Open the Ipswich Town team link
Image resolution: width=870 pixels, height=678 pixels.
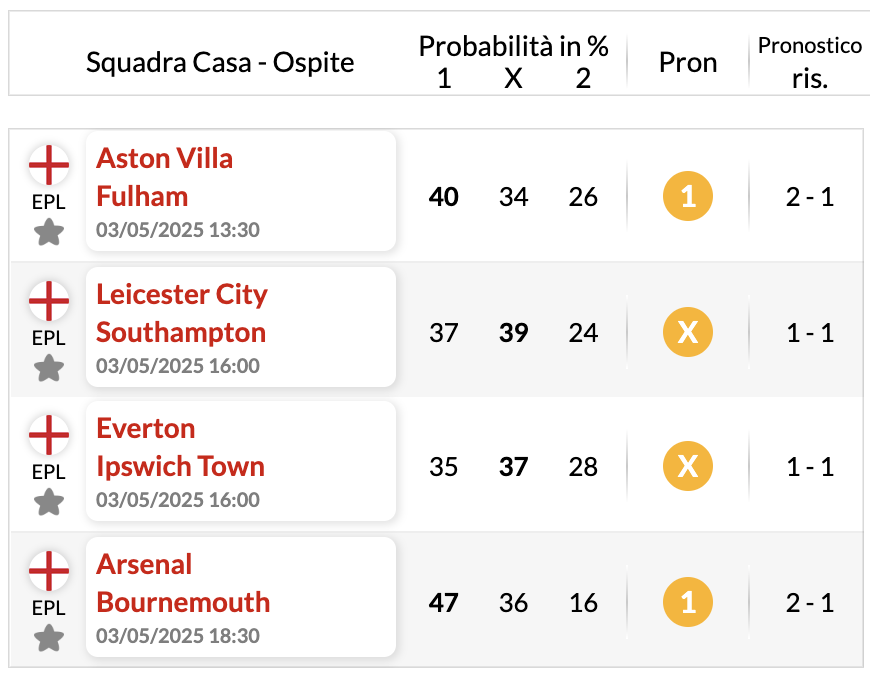click(180, 467)
